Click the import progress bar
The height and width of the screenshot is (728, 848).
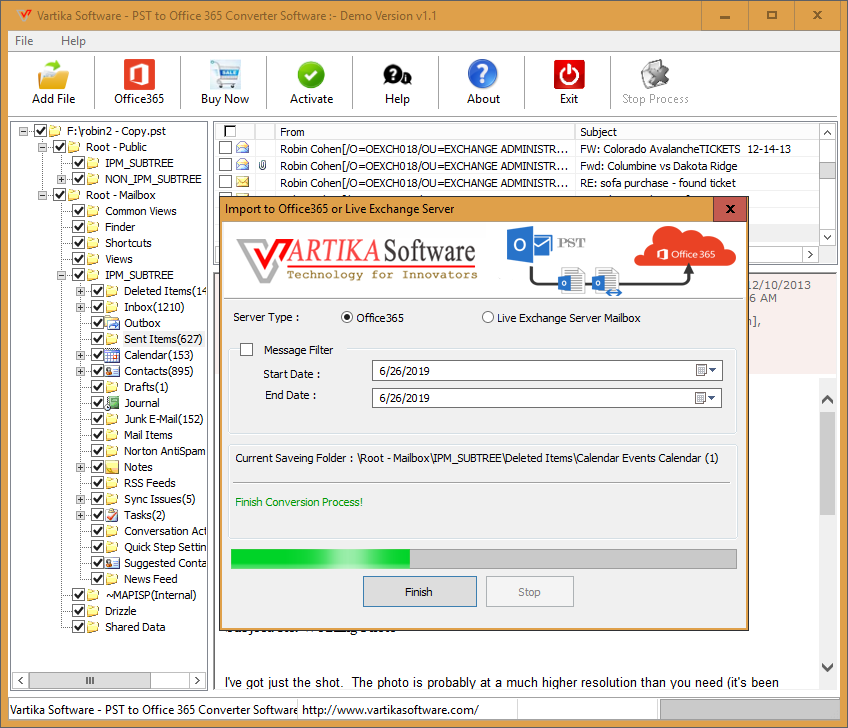coord(483,559)
